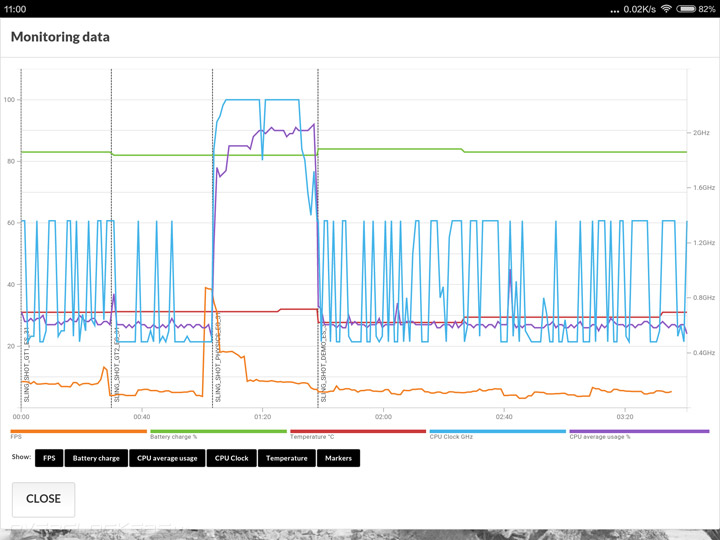Tap the purple CPU average usage legend bar
Viewport: 720px width, 540px height.
pos(639,431)
